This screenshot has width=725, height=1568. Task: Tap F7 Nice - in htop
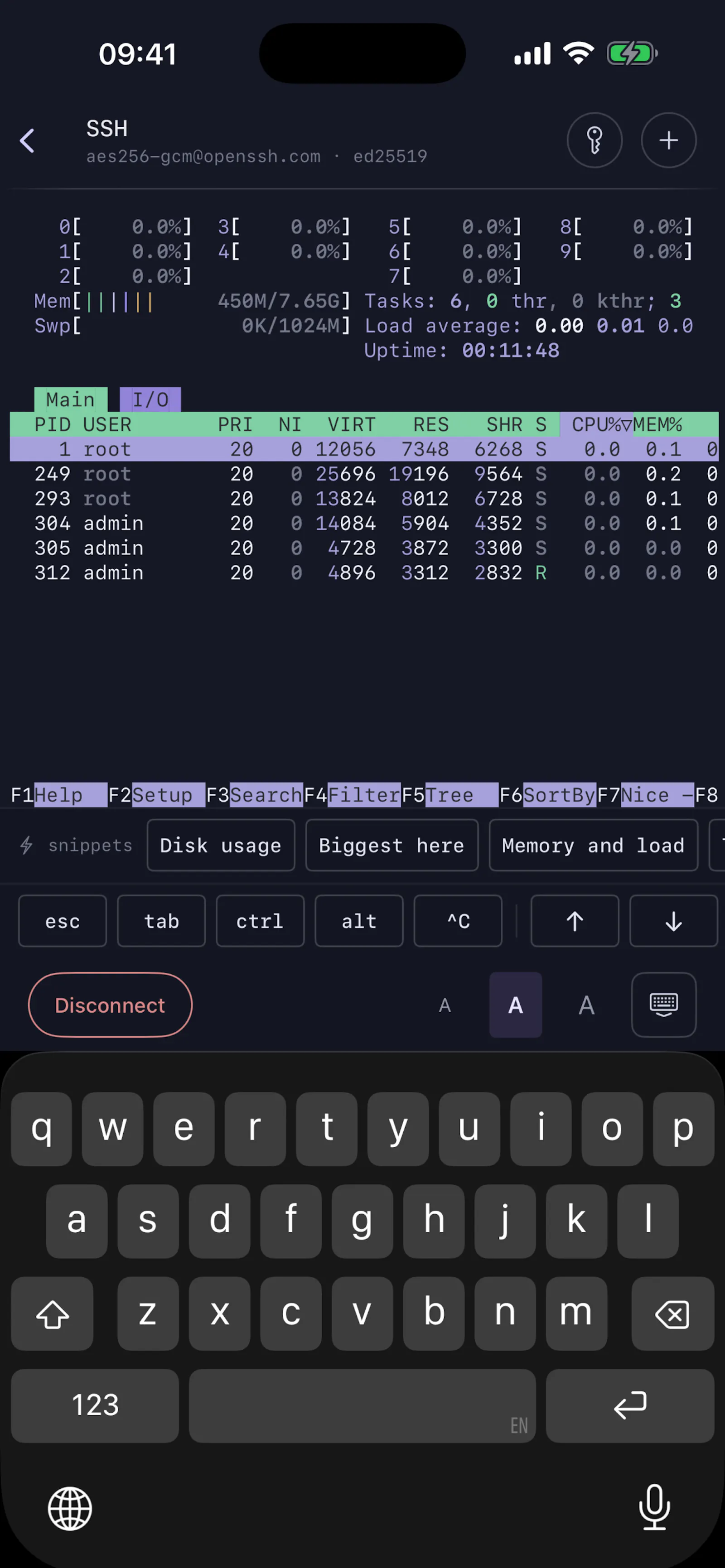(645, 795)
